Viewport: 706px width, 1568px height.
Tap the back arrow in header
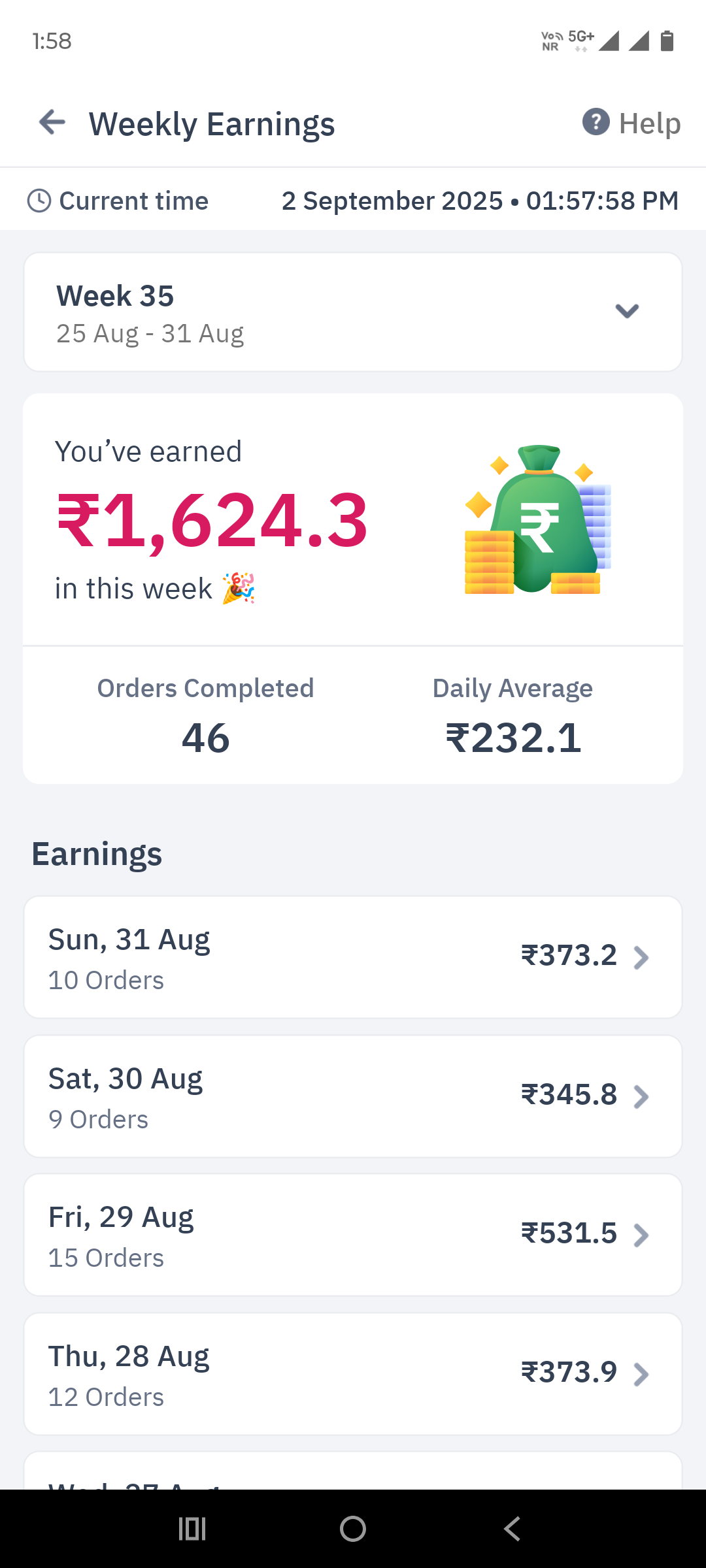pyautogui.click(x=52, y=122)
